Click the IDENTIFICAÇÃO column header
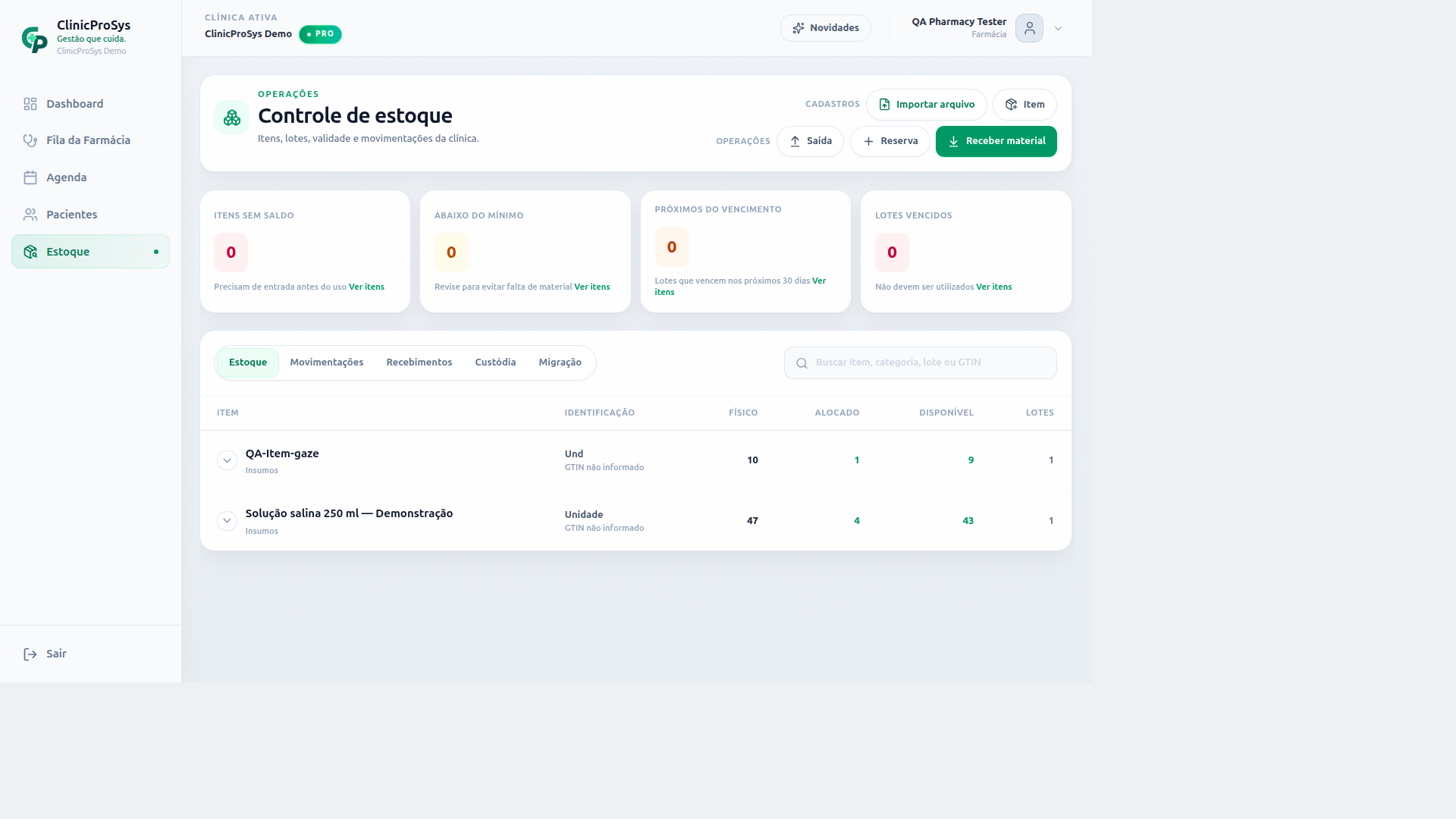The height and width of the screenshot is (819, 1456). click(x=600, y=413)
